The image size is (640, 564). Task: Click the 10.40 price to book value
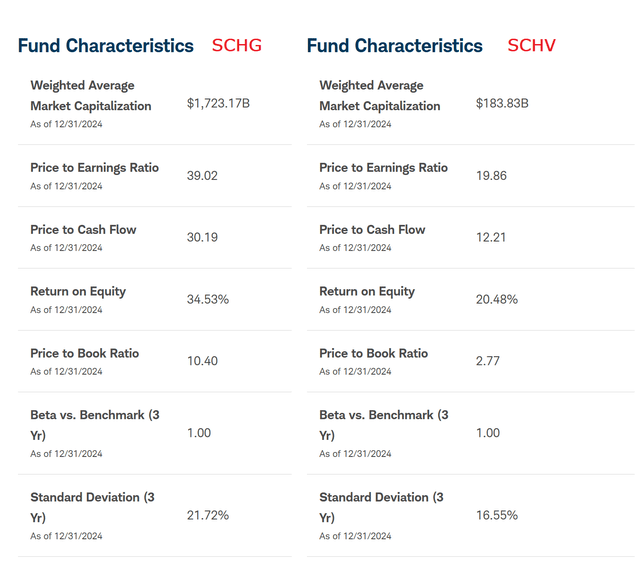202,361
